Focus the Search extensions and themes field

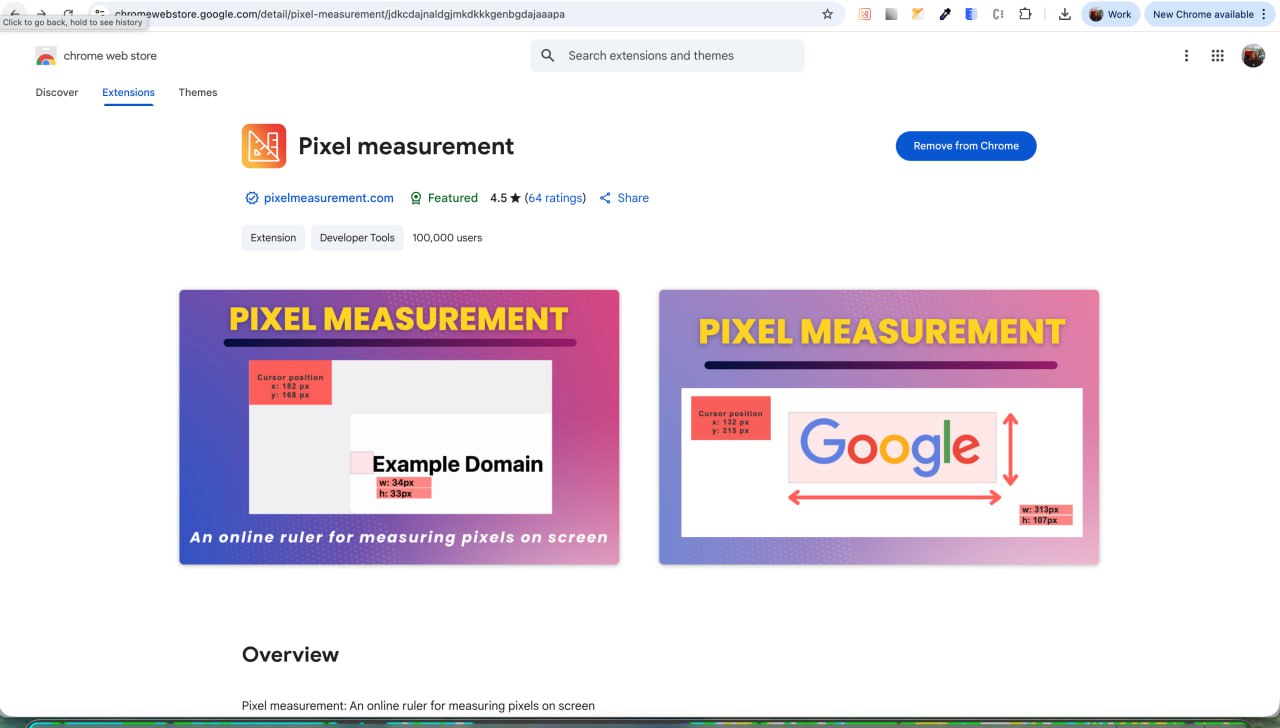tap(680, 56)
